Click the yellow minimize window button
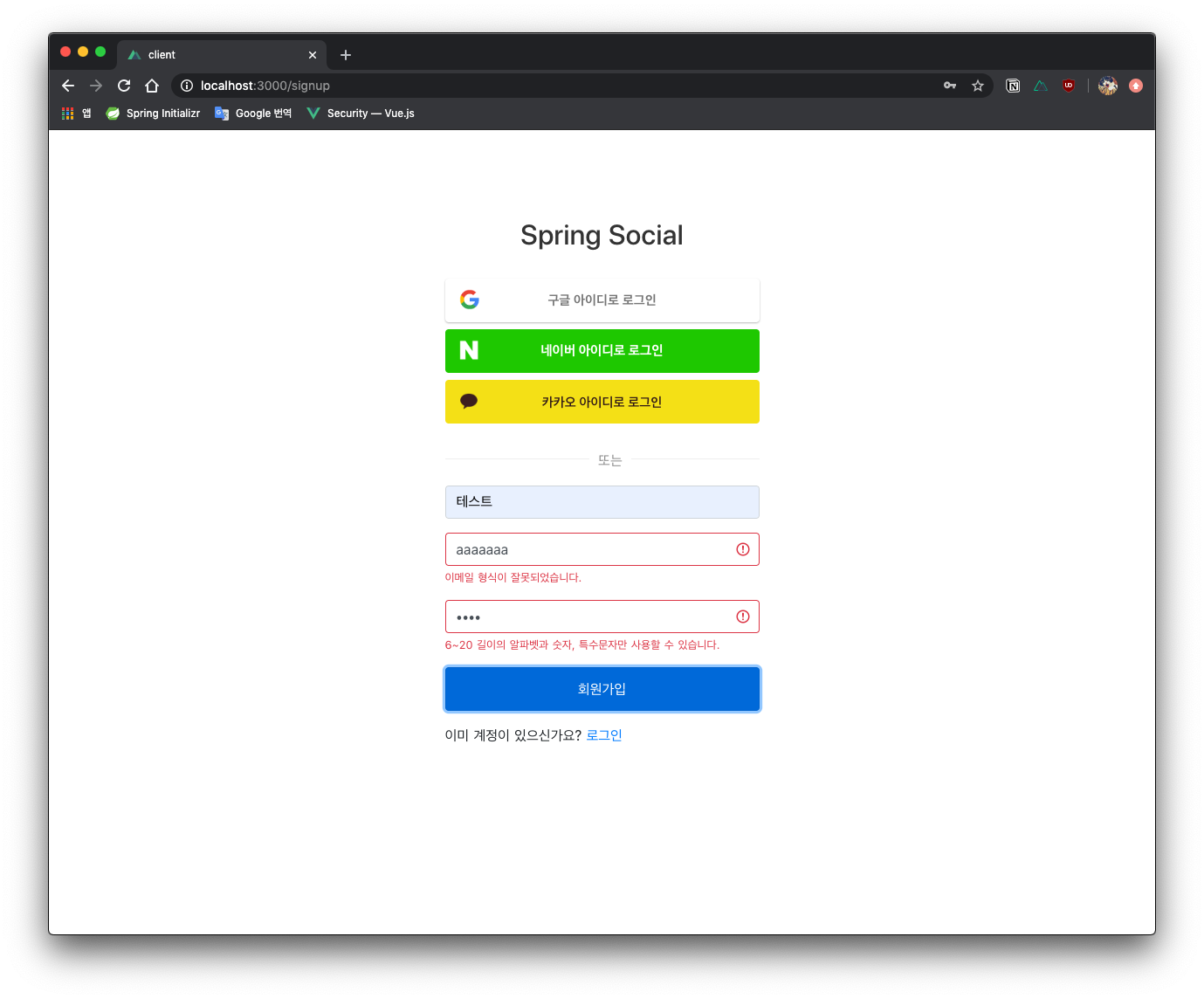The image size is (1204, 999). pyautogui.click(x=83, y=52)
